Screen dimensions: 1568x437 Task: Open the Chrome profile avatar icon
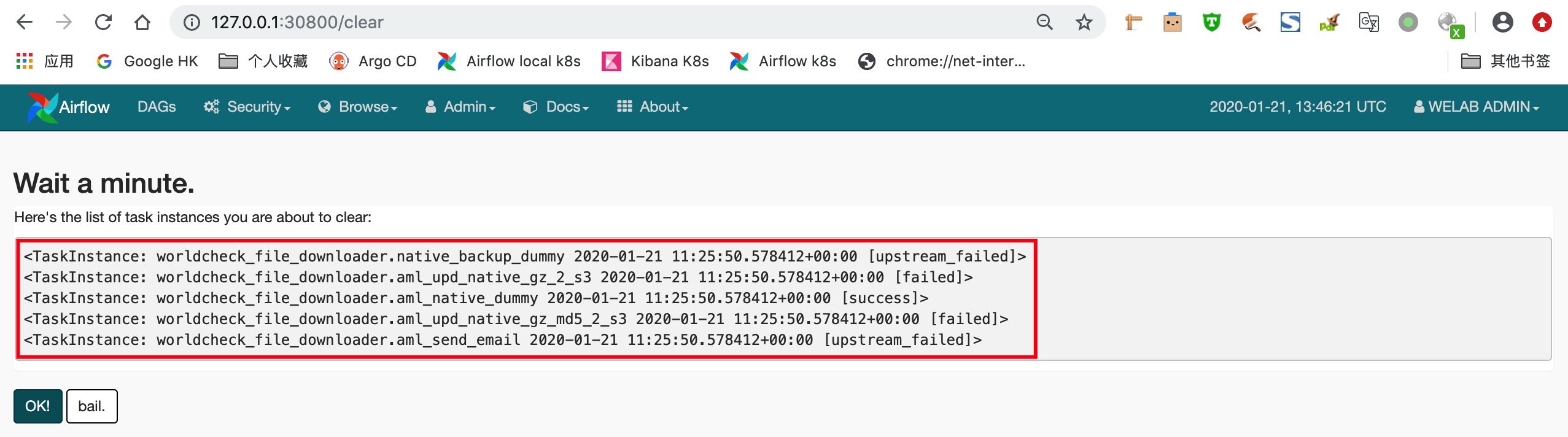click(1502, 23)
